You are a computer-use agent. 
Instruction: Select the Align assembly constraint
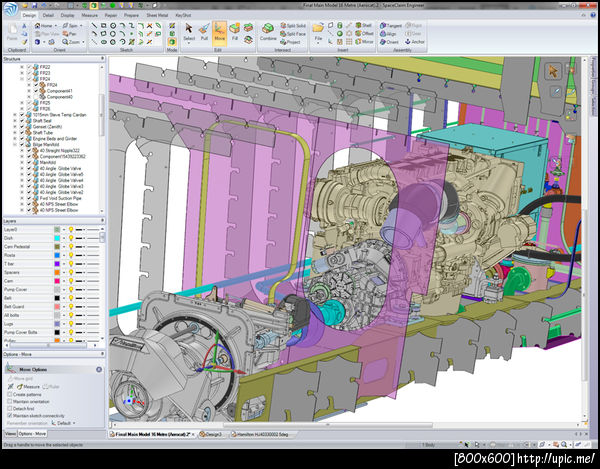[x=388, y=34]
